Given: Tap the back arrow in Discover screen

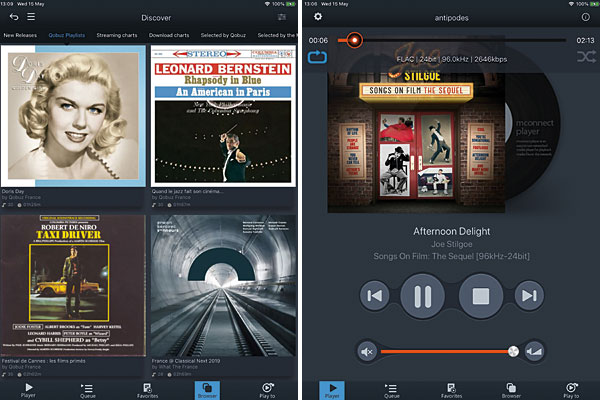Looking at the screenshot, I should click(14, 17).
